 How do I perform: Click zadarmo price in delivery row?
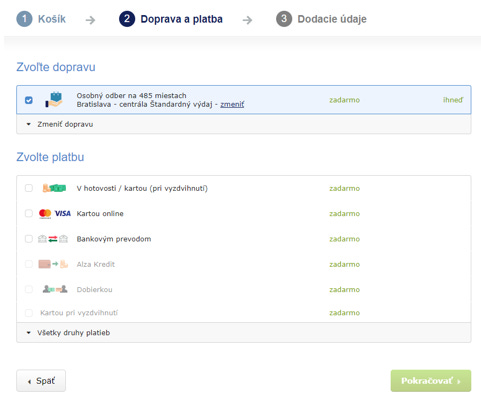(345, 100)
